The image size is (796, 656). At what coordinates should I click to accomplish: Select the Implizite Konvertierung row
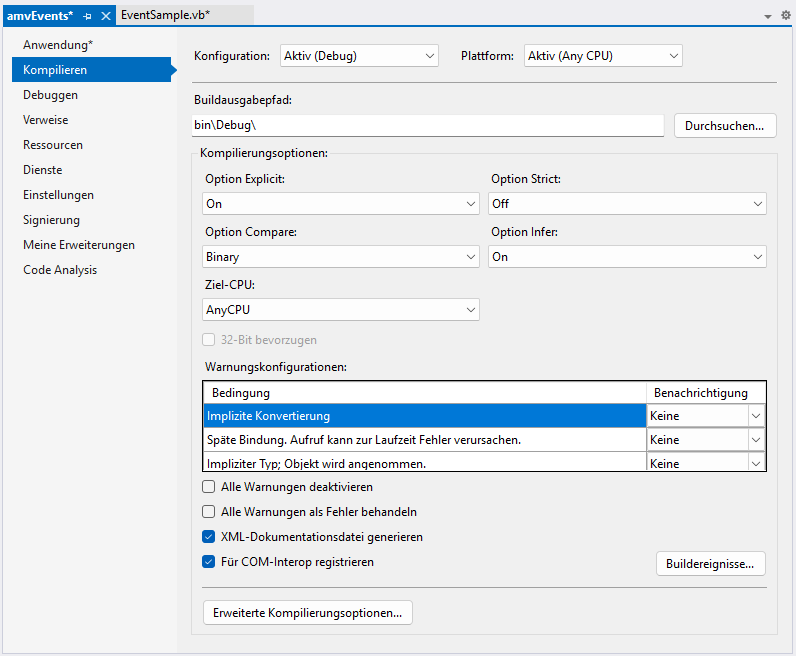point(424,416)
